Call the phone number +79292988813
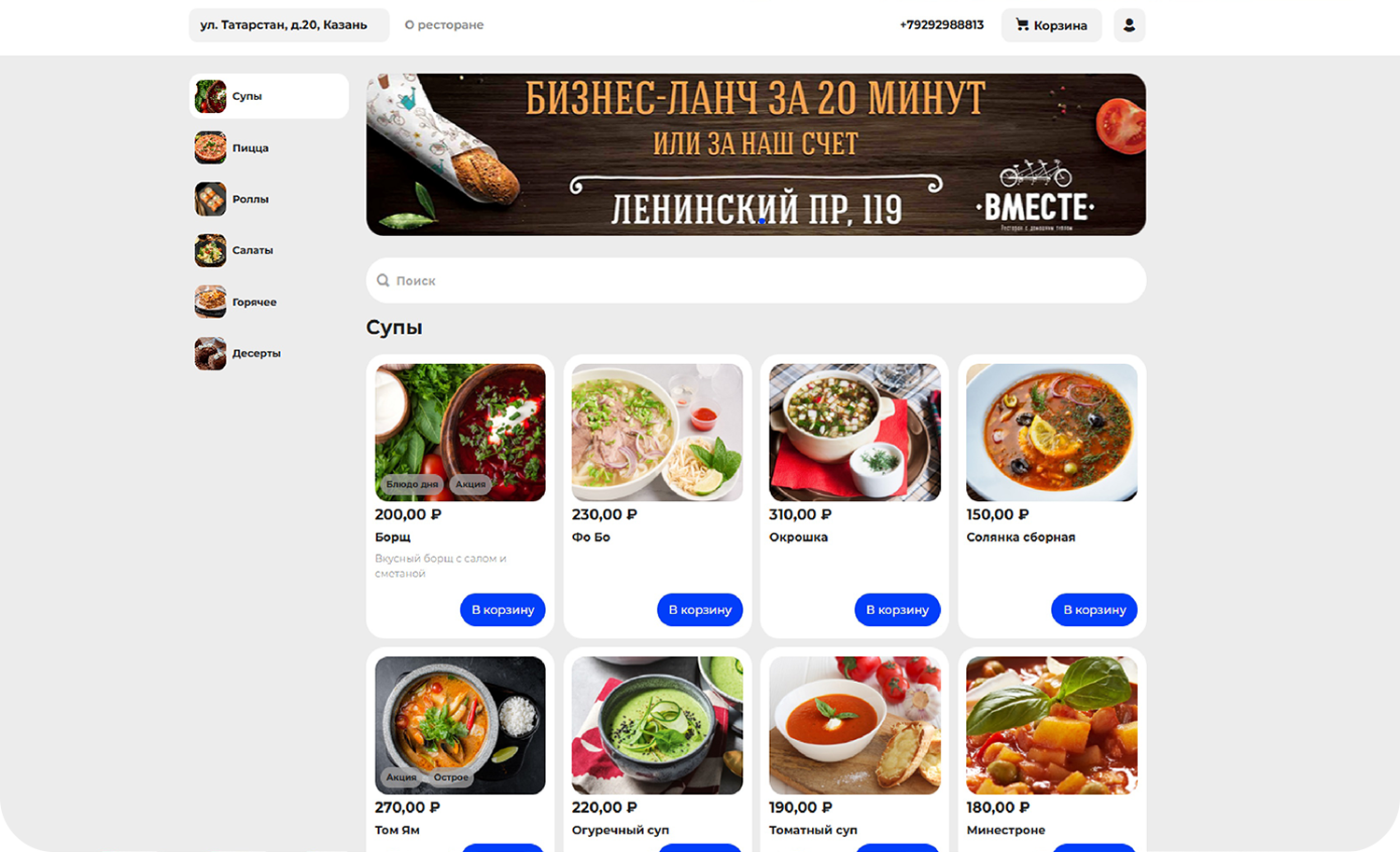Viewport: 1400px width, 852px height. coord(942,25)
